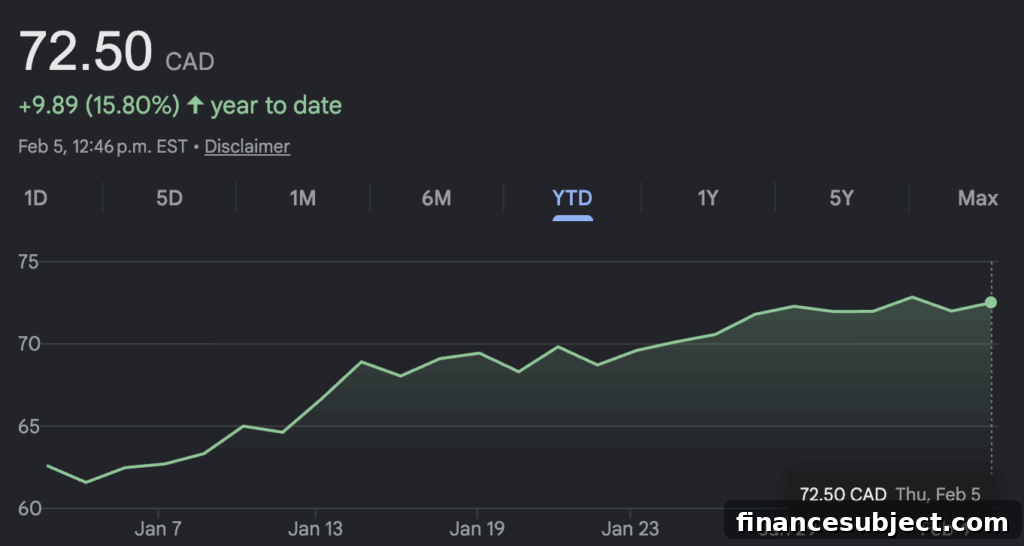Open the Disclaimer link
The height and width of the screenshot is (546, 1024).
tap(248, 146)
